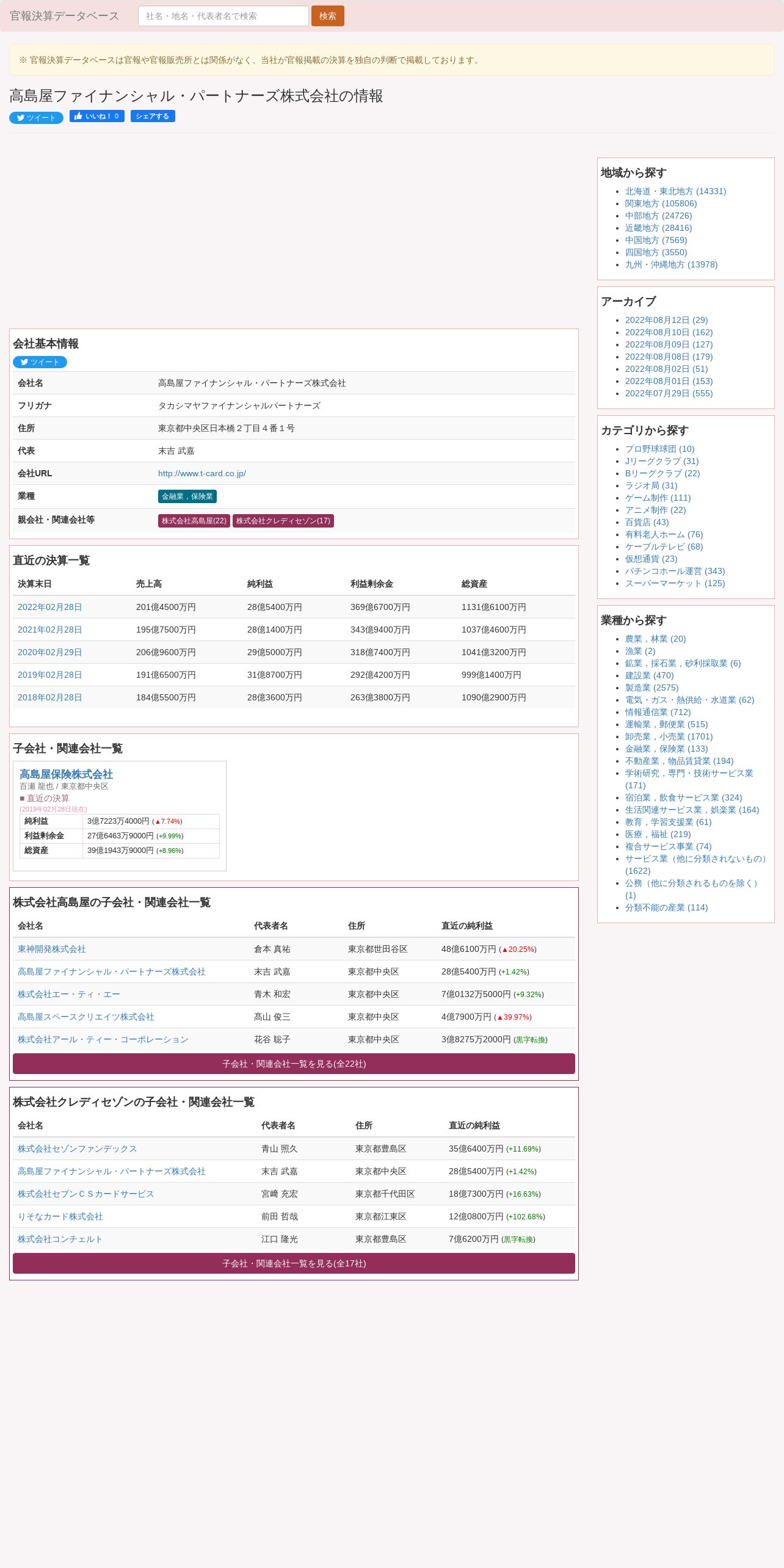Click the orange 検索 button

click(328, 16)
